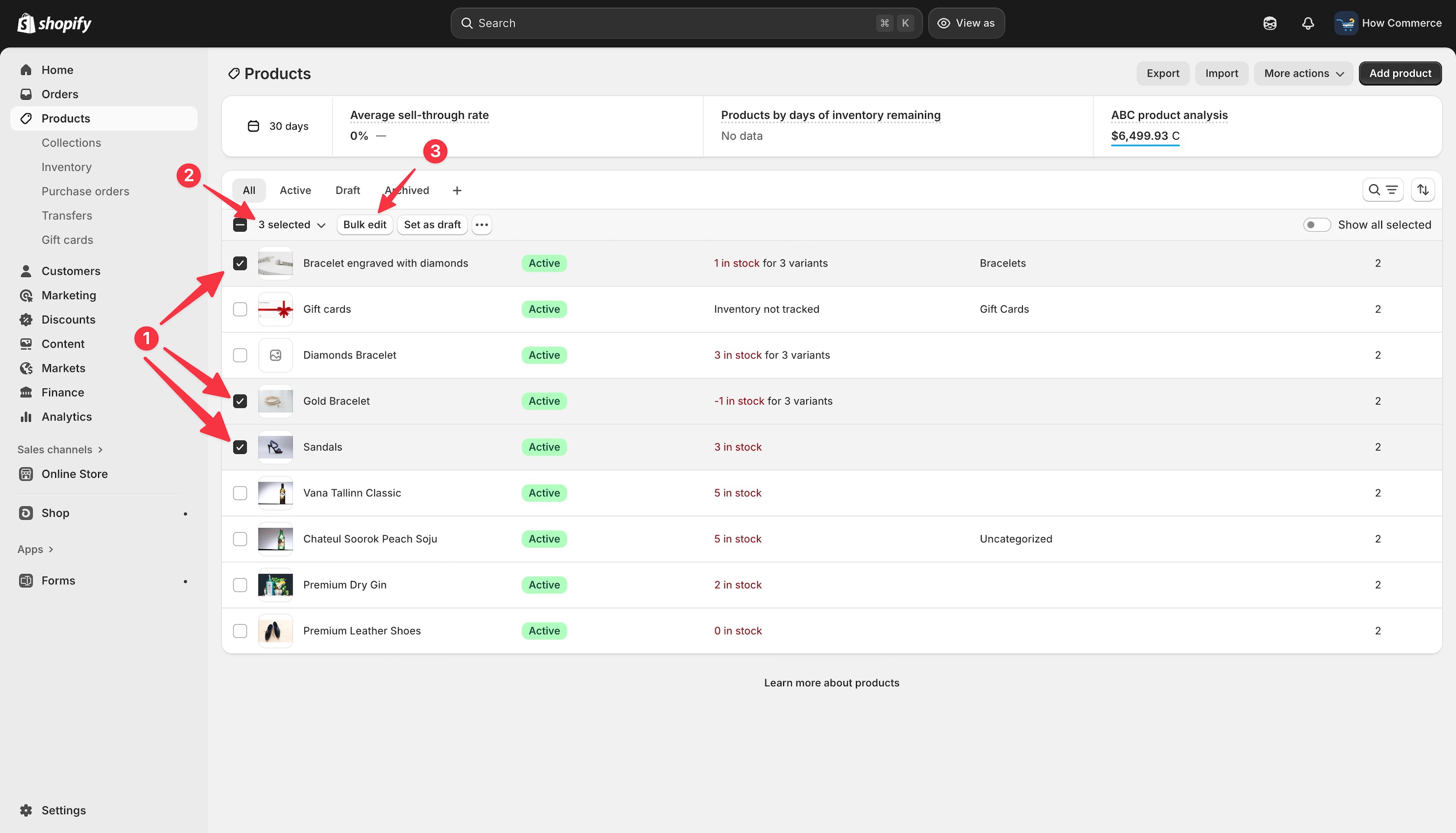Open the How Commerce store menu
Viewport: 1456px width, 833px height.
(1388, 23)
